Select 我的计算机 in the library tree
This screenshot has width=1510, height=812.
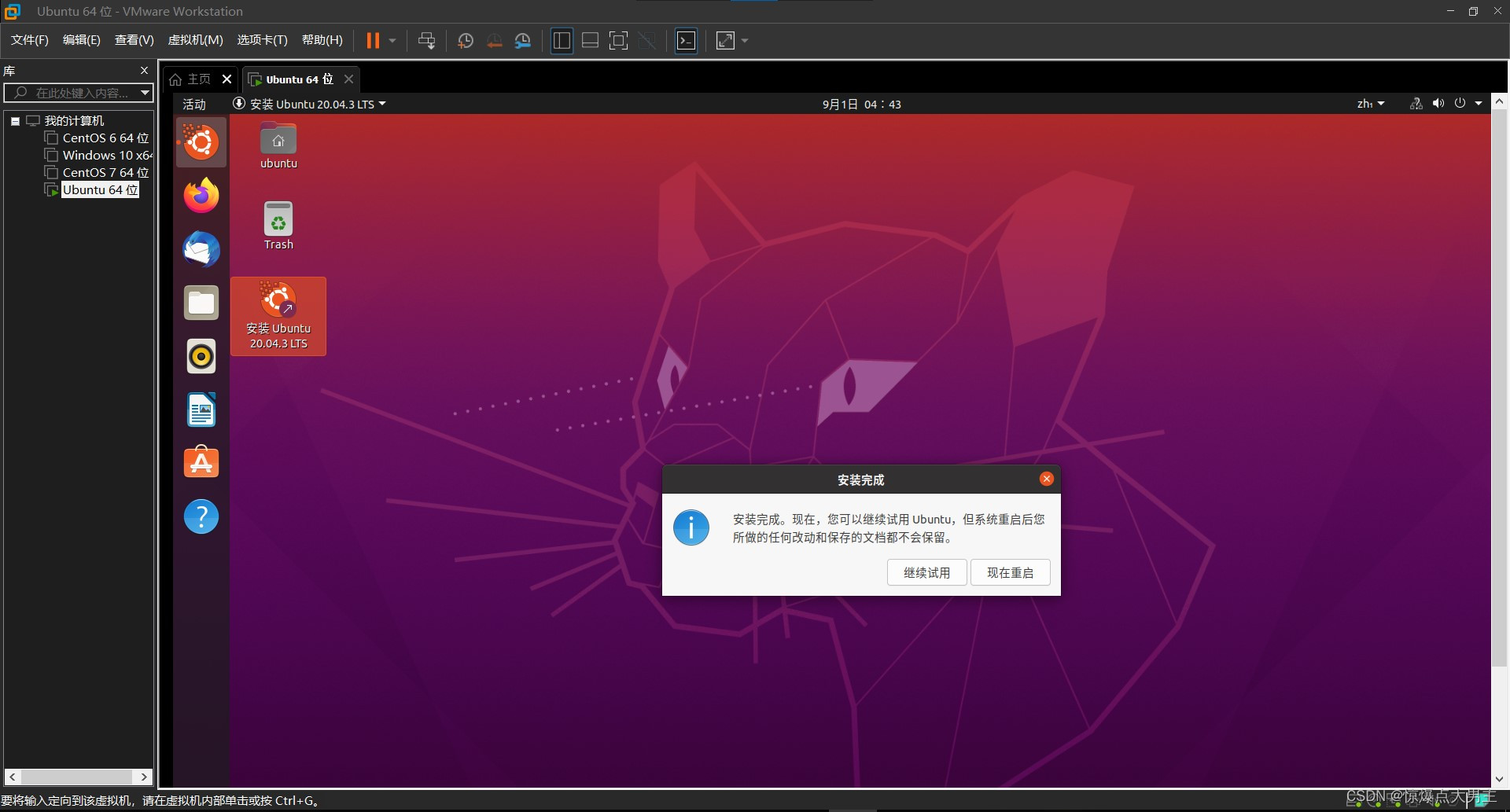pos(74,121)
